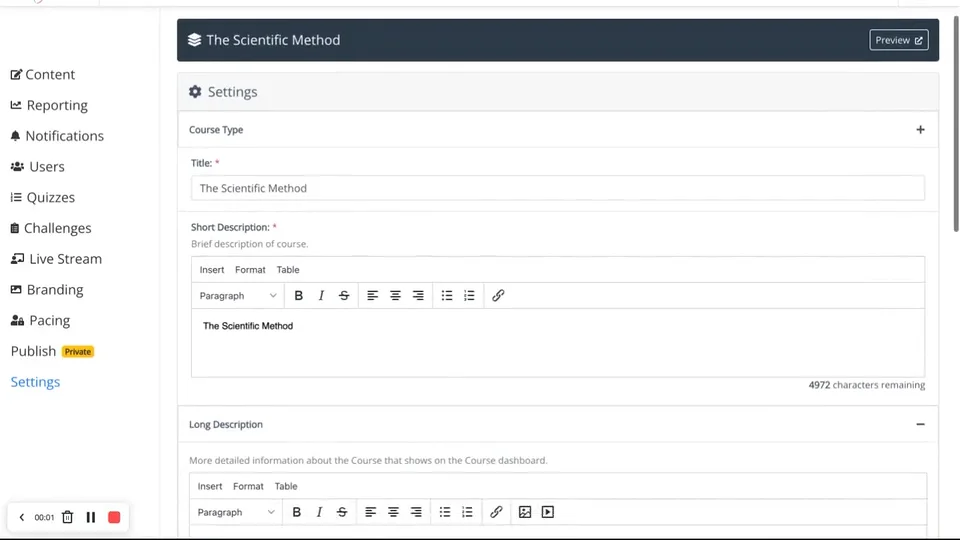Click the course layers icon in header
The height and width of the screenshot is (540, 960).
point(194,40)
